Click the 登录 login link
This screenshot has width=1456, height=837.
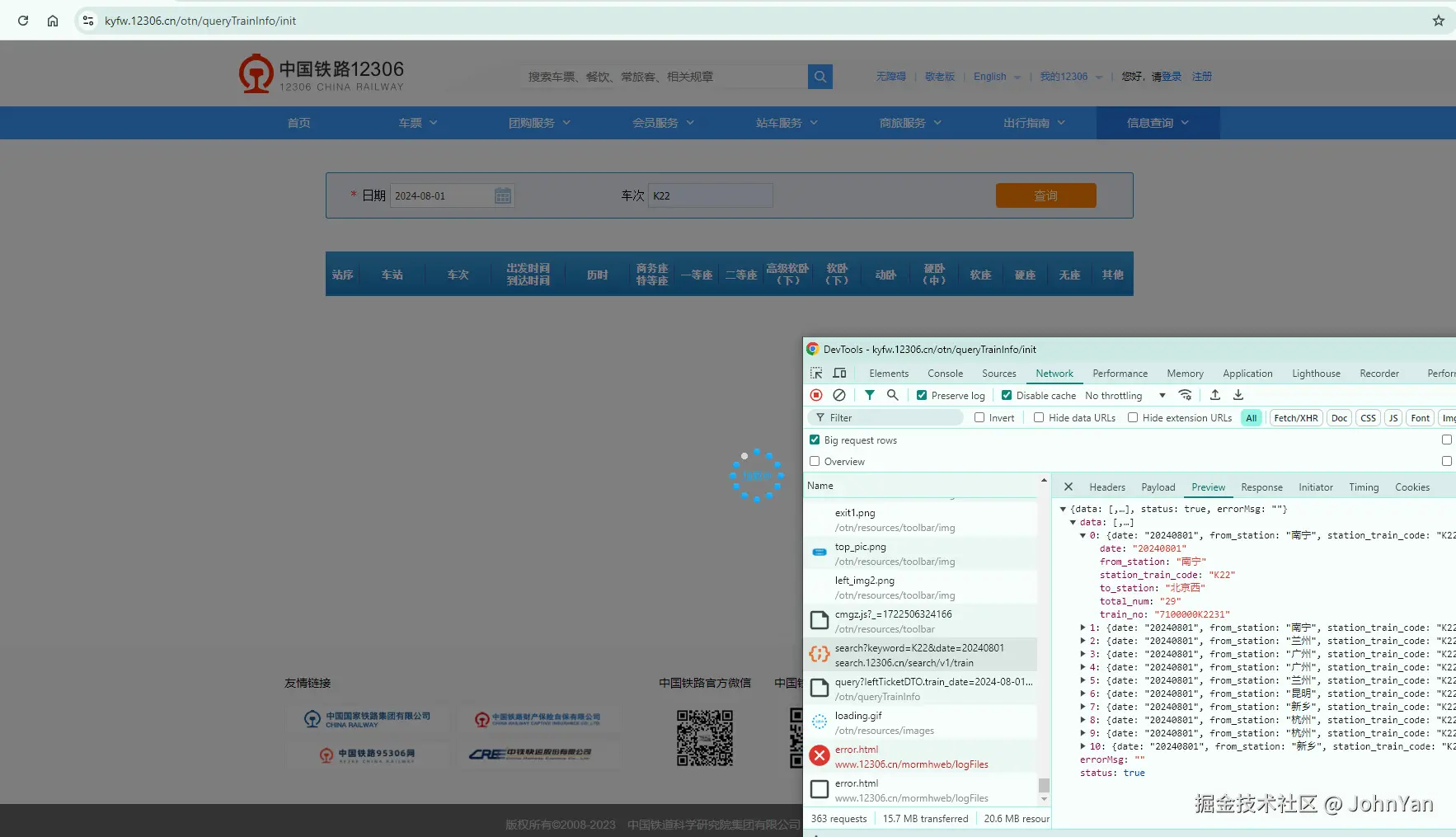tap(1172, 77)
